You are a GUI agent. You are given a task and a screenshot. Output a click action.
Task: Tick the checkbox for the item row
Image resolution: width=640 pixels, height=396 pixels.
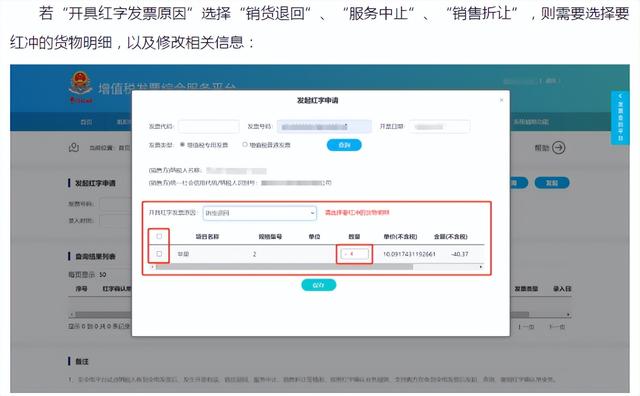coord(159,254)
